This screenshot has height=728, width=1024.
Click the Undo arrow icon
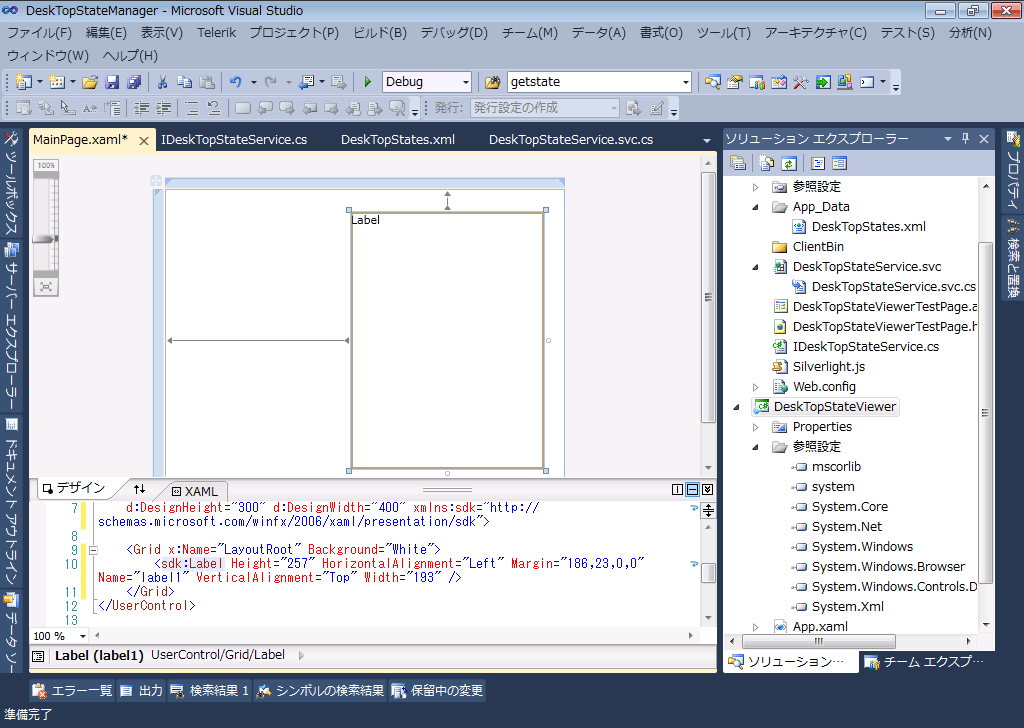pyautogui.click(x=236, y=82)
